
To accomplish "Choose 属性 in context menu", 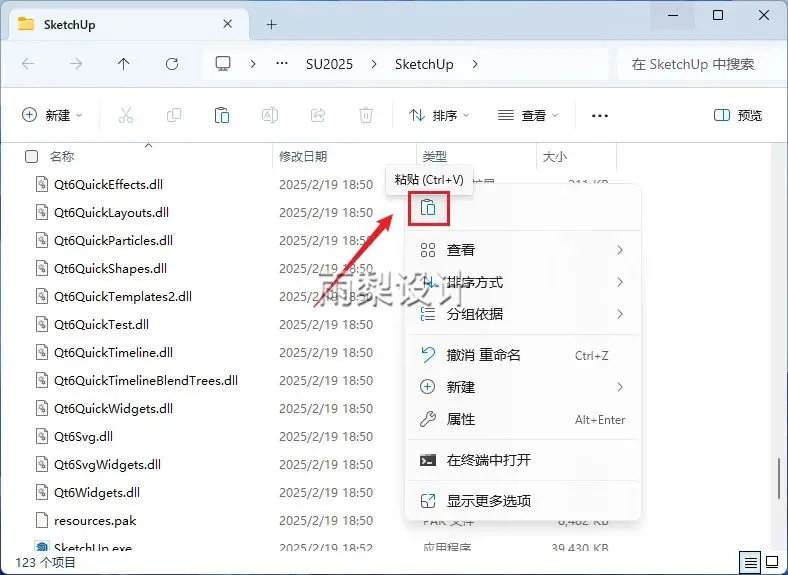I will pyautogui.click(x=523, y=419).
